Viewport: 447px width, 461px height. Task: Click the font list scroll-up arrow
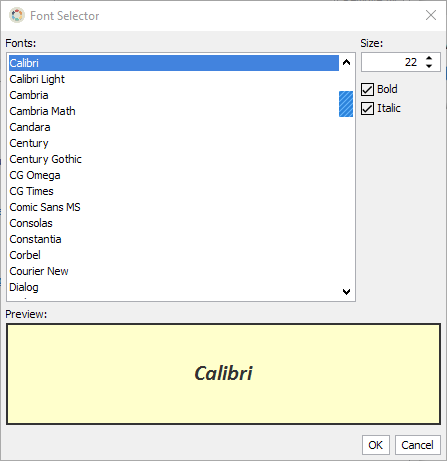pos(346,62)
